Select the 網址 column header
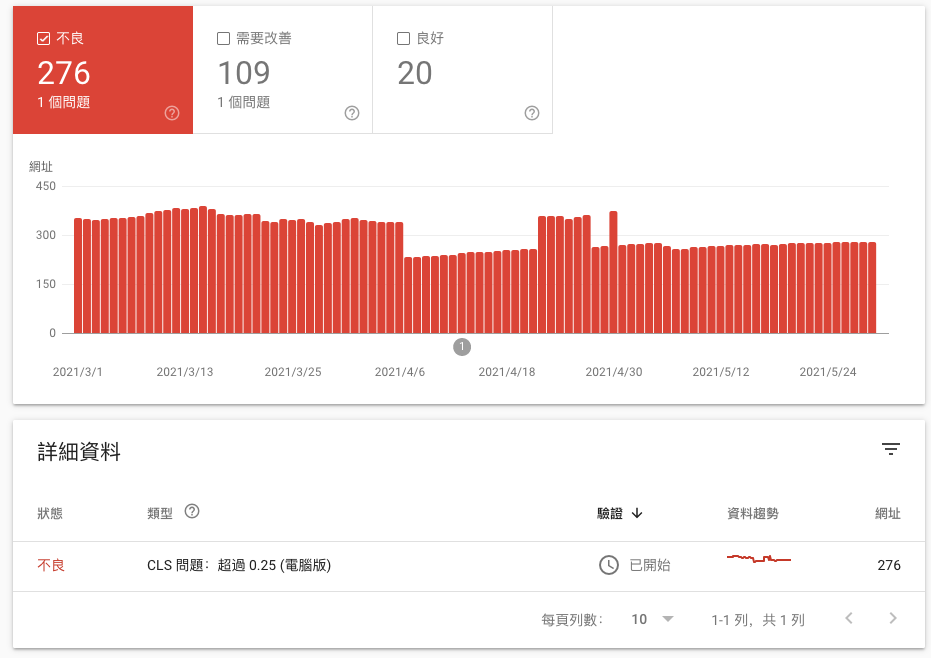Screen dimensions: 931x658 (887, 513)
